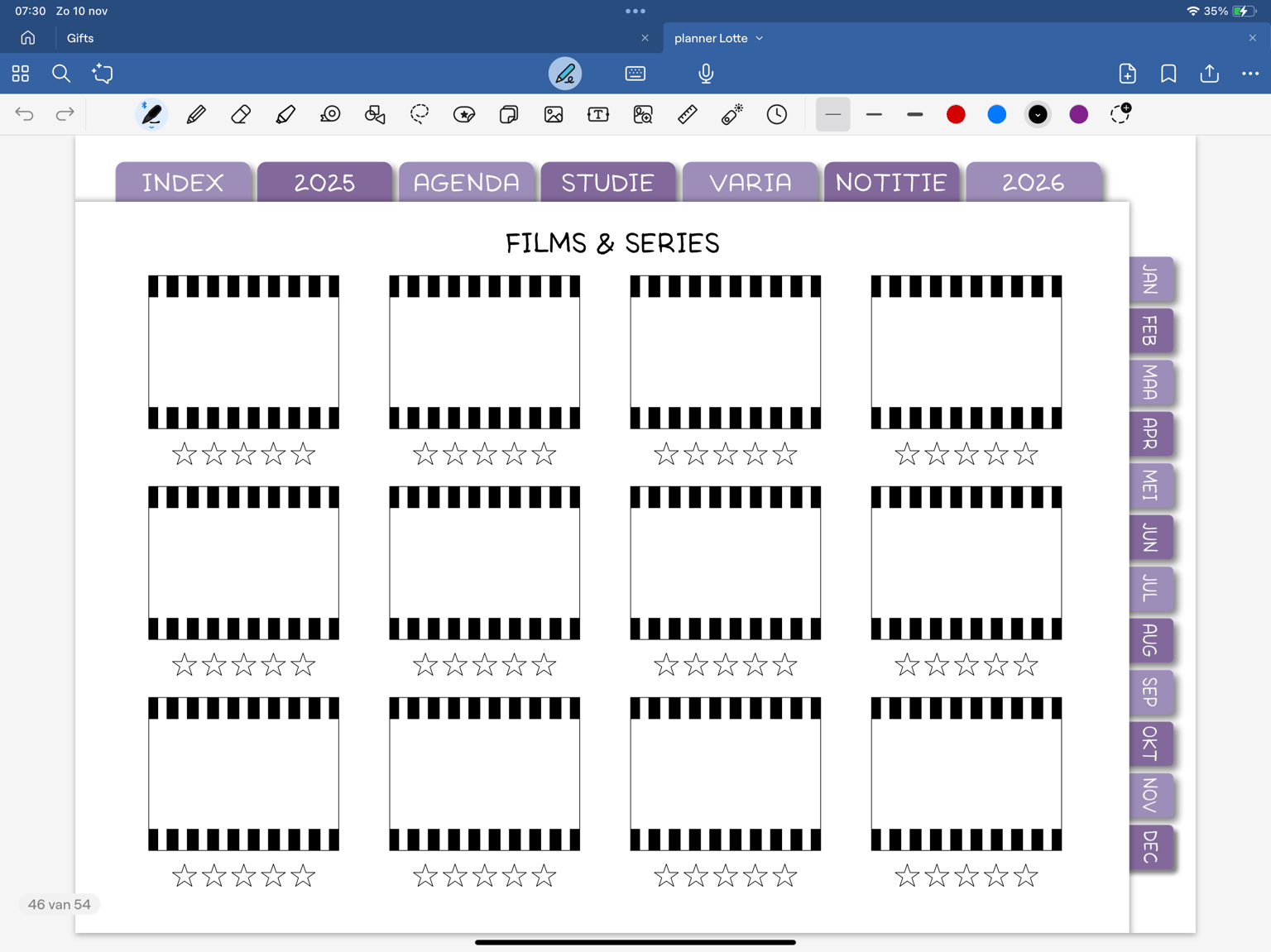Open the selected black color options
This screenshot has width=1271, height=952.
click(x=1038, y=114)
